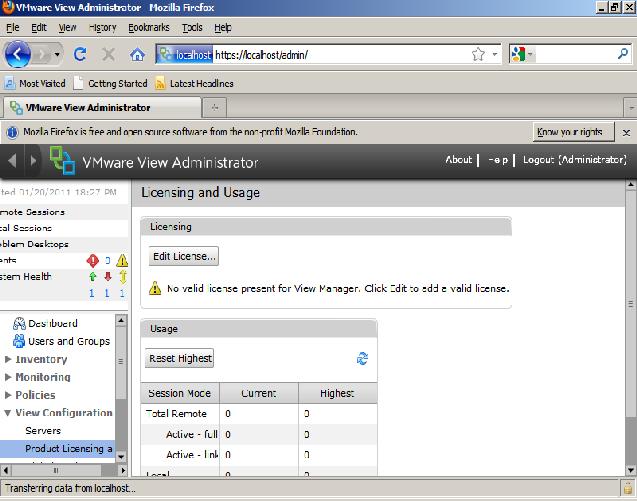Expand the Policies tree node
This screenshot has width=637, height=501.
coord(8,395)
